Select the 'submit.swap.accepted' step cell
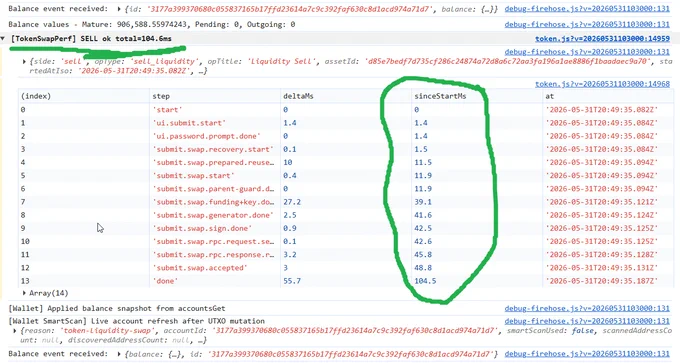This screenshot has width=680, height=363. 215,268
